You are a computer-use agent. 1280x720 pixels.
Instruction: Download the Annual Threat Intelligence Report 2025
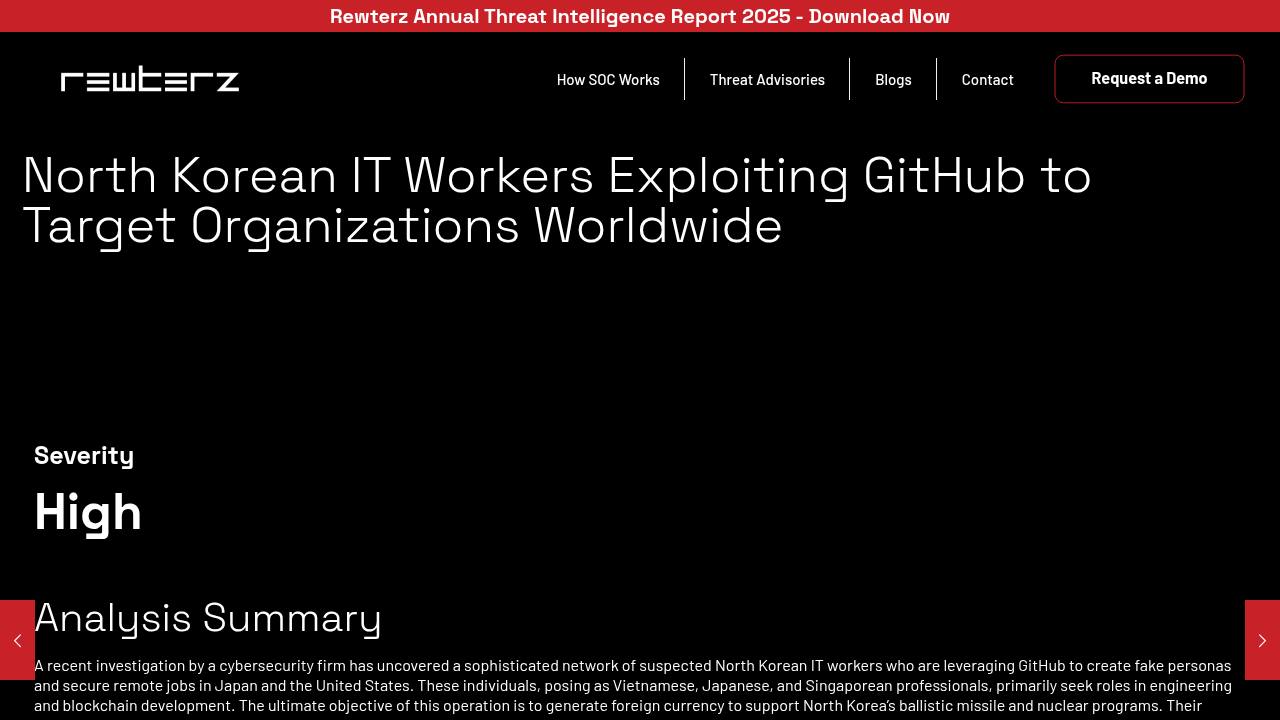click(640, 16)
